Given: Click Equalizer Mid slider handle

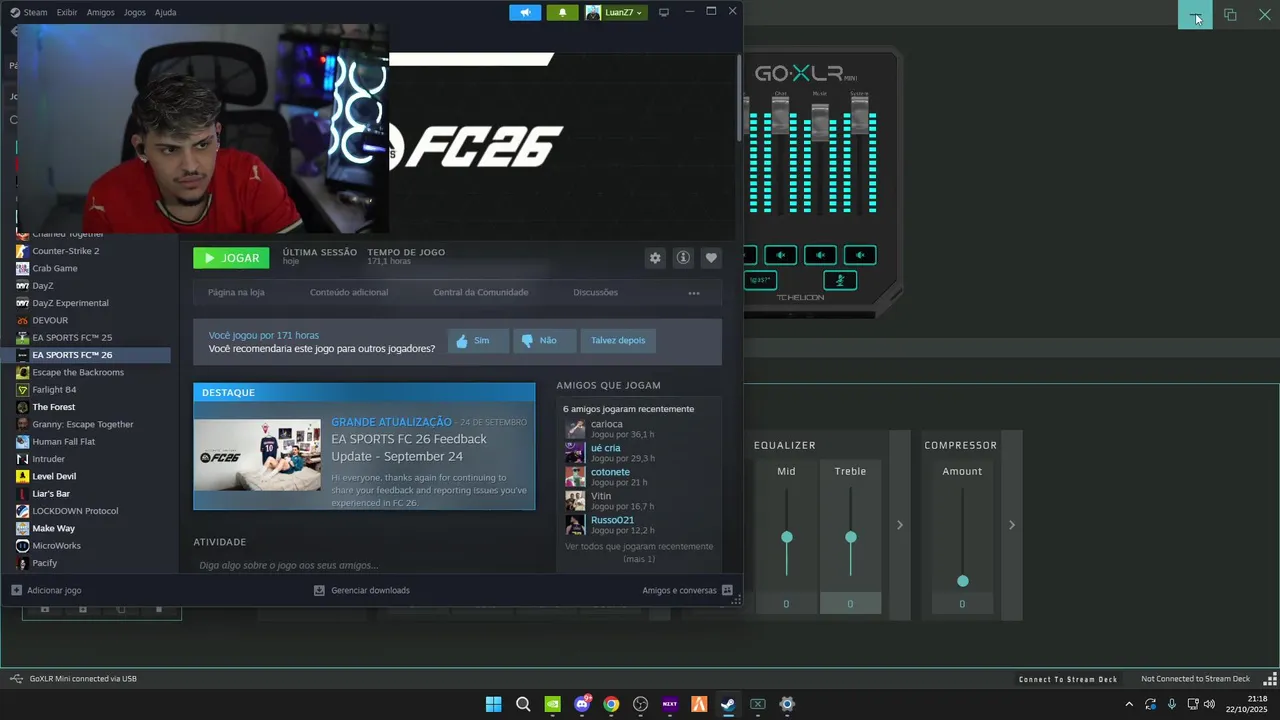Looking at the screenshot, I should click(x=787, y=537).
